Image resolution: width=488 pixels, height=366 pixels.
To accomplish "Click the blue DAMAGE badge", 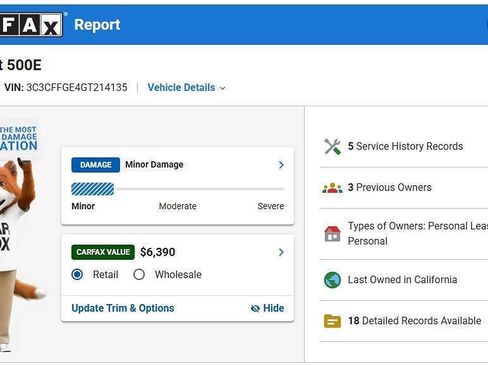I will (96, 165).
